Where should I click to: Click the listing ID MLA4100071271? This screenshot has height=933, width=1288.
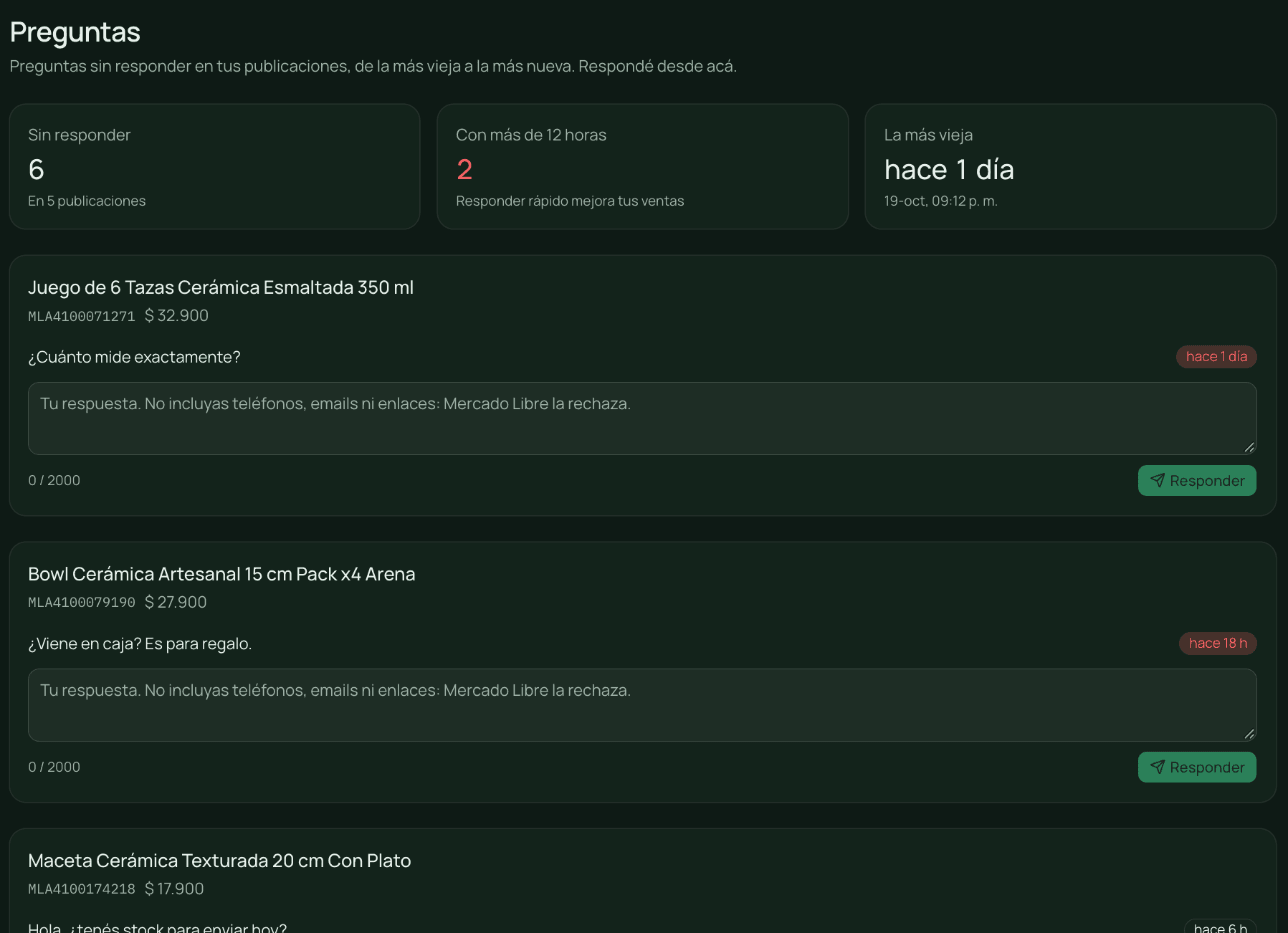(81, 316)
